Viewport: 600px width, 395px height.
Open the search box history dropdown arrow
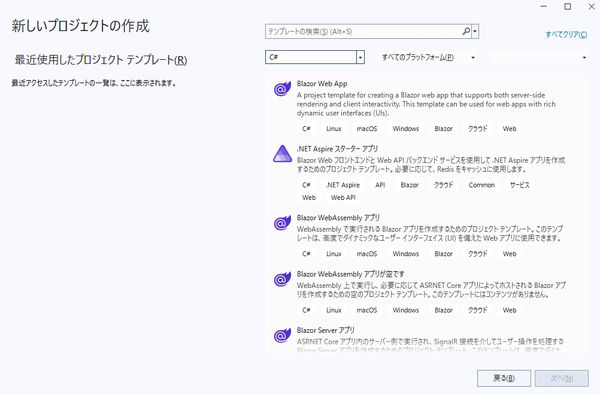click(475, 31)
